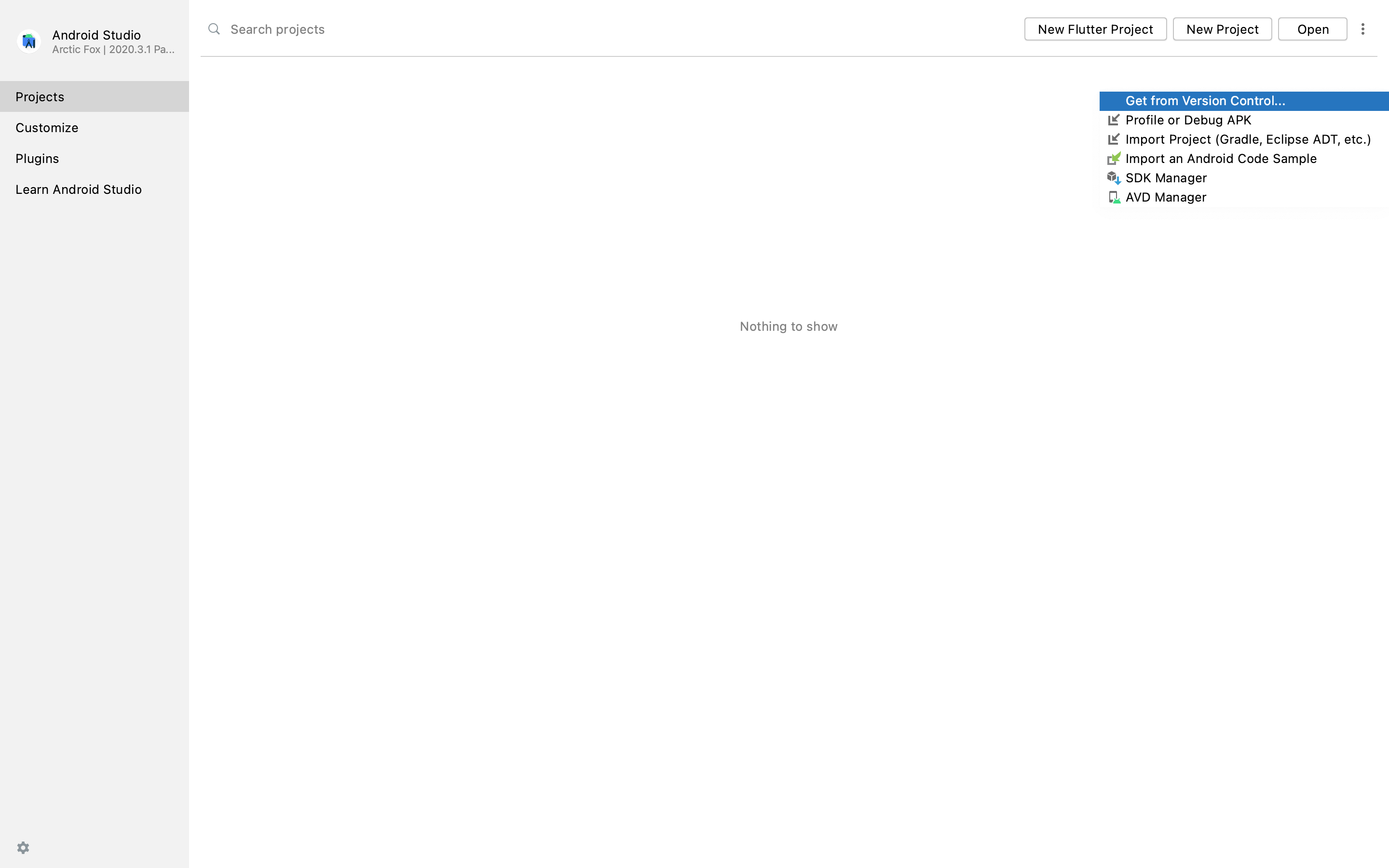The image size is (1389, 868).
Task: Click the Arctic Fox version label
Action: click(x=113, y=50)
